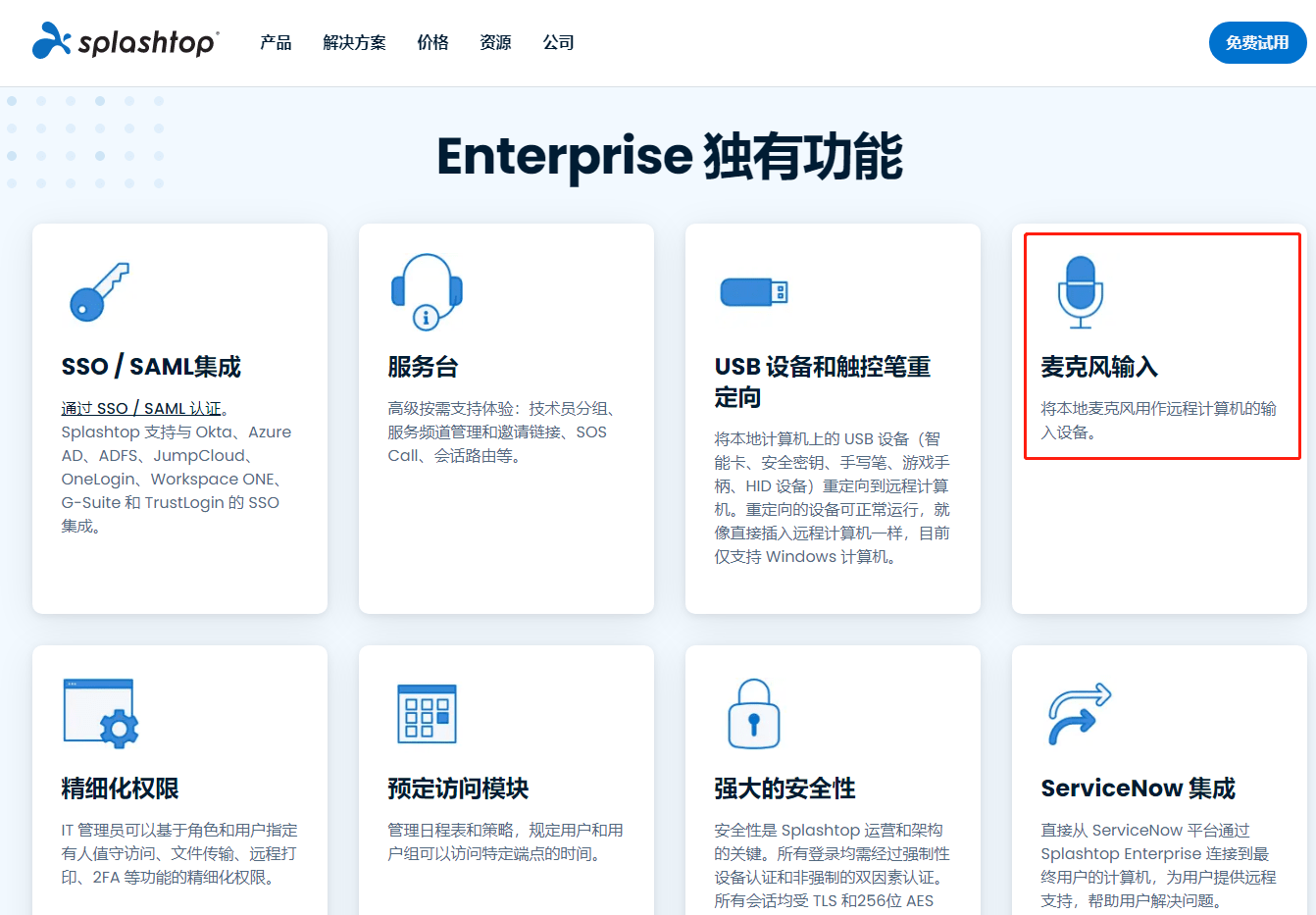Click the USB 设备和触控笔重定向 heading
The height and width of the screenshot is (915, 1316).
[x=822, y=381]
